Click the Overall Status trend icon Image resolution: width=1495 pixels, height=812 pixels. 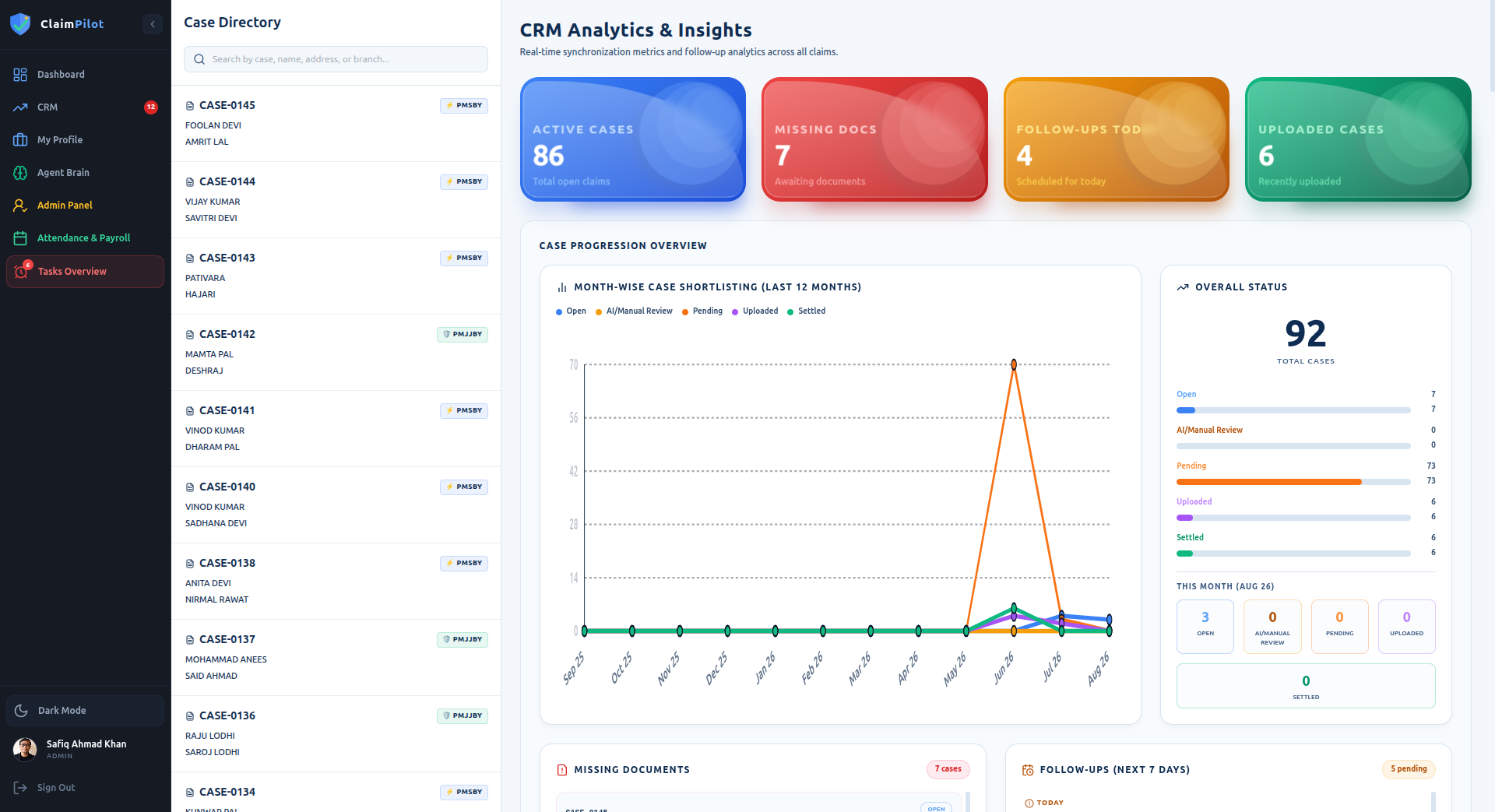pos(1183,287)
